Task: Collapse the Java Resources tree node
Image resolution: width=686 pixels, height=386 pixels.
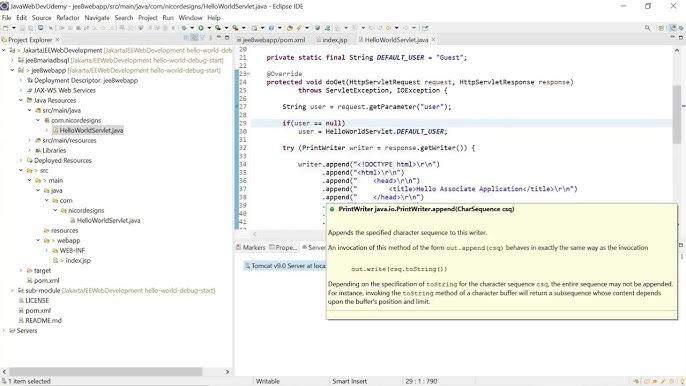Action: [21, 100]
